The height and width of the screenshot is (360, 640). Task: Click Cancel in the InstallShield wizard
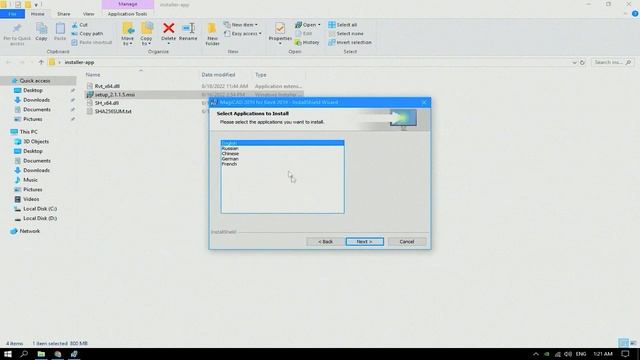tap(407, 242)
